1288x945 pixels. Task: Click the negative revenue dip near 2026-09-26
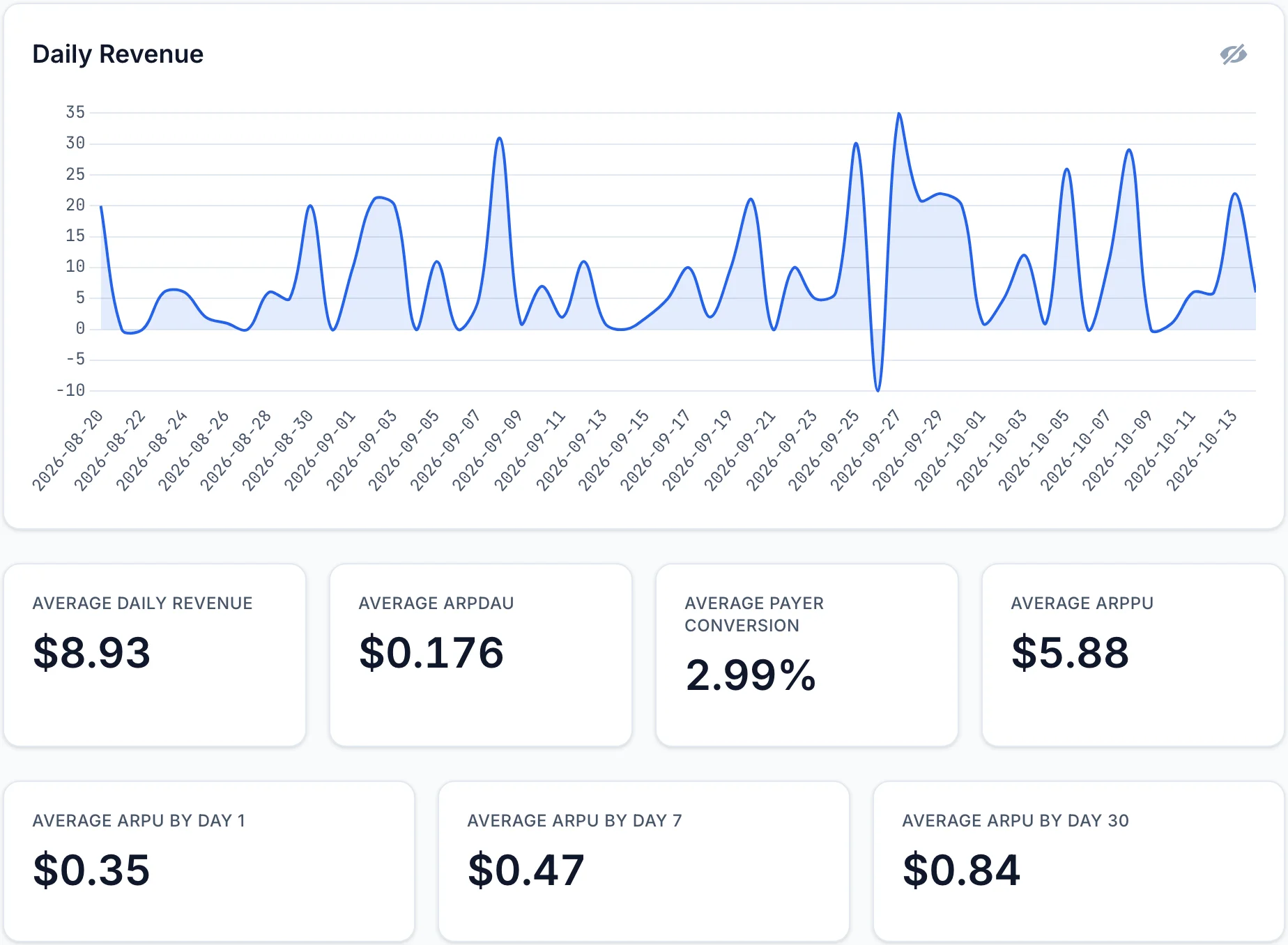pyautogui.click(x=877, y=390)
